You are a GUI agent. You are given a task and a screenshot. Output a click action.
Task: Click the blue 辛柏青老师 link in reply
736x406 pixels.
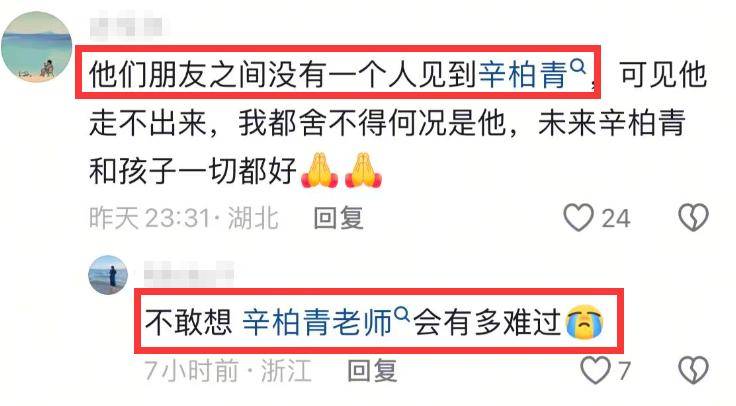click(317, 322)
